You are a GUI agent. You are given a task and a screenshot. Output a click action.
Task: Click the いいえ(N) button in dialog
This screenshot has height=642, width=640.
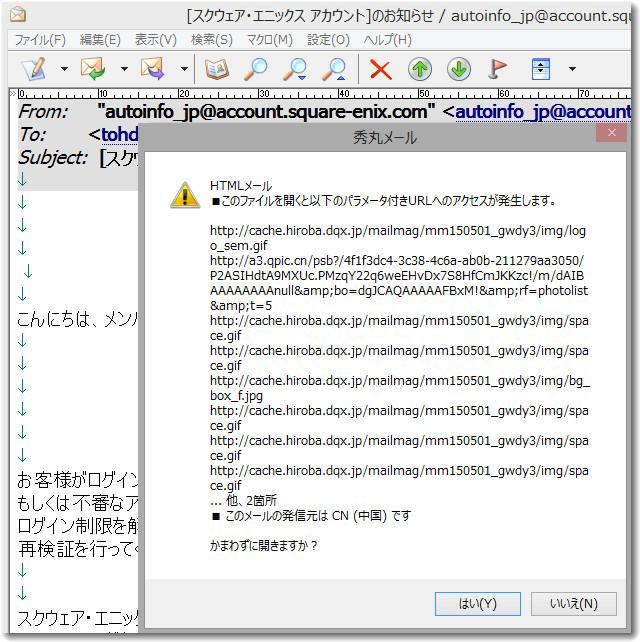coord(573,603)
